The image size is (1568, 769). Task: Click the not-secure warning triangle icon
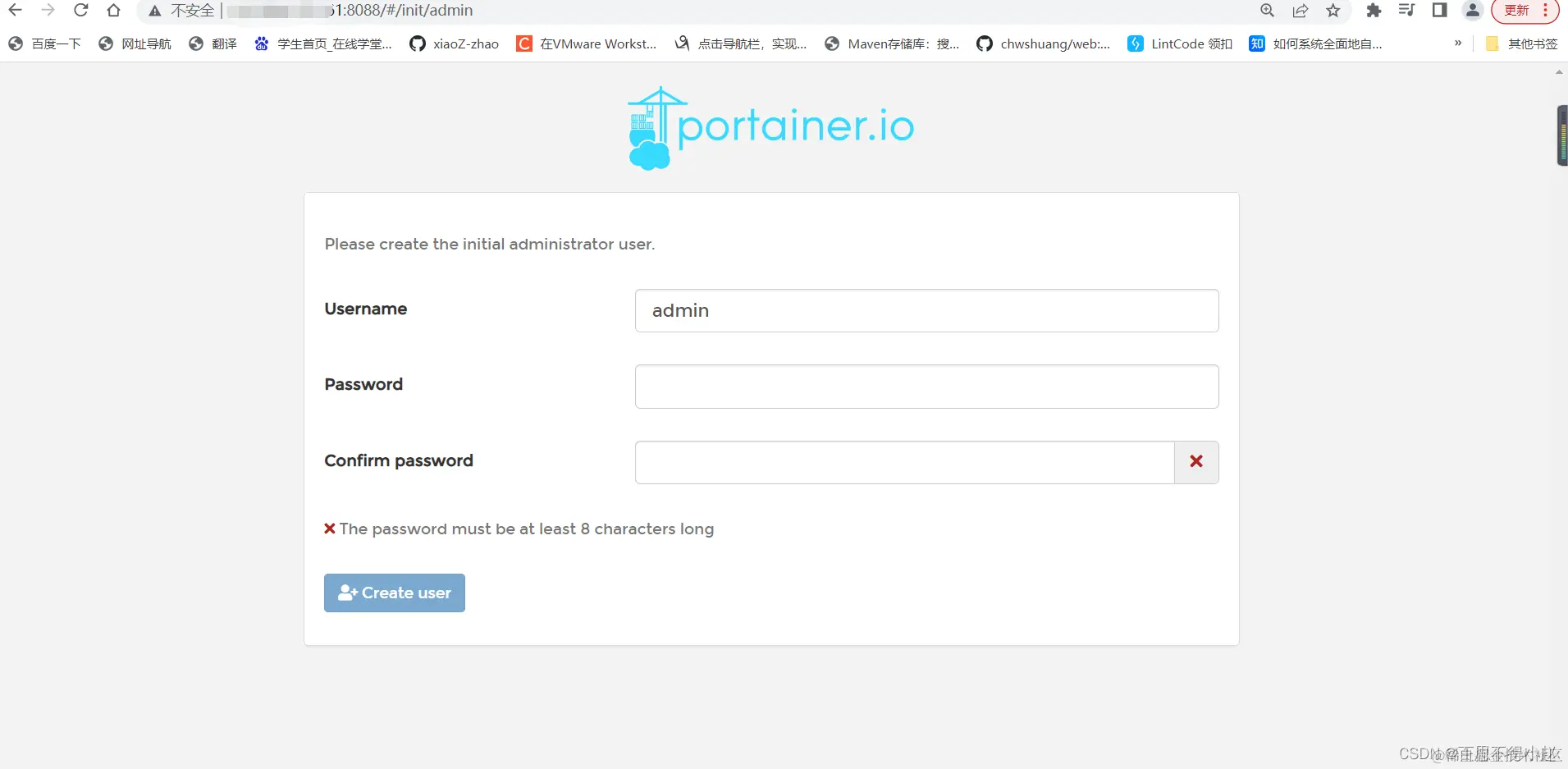(154, 11)
